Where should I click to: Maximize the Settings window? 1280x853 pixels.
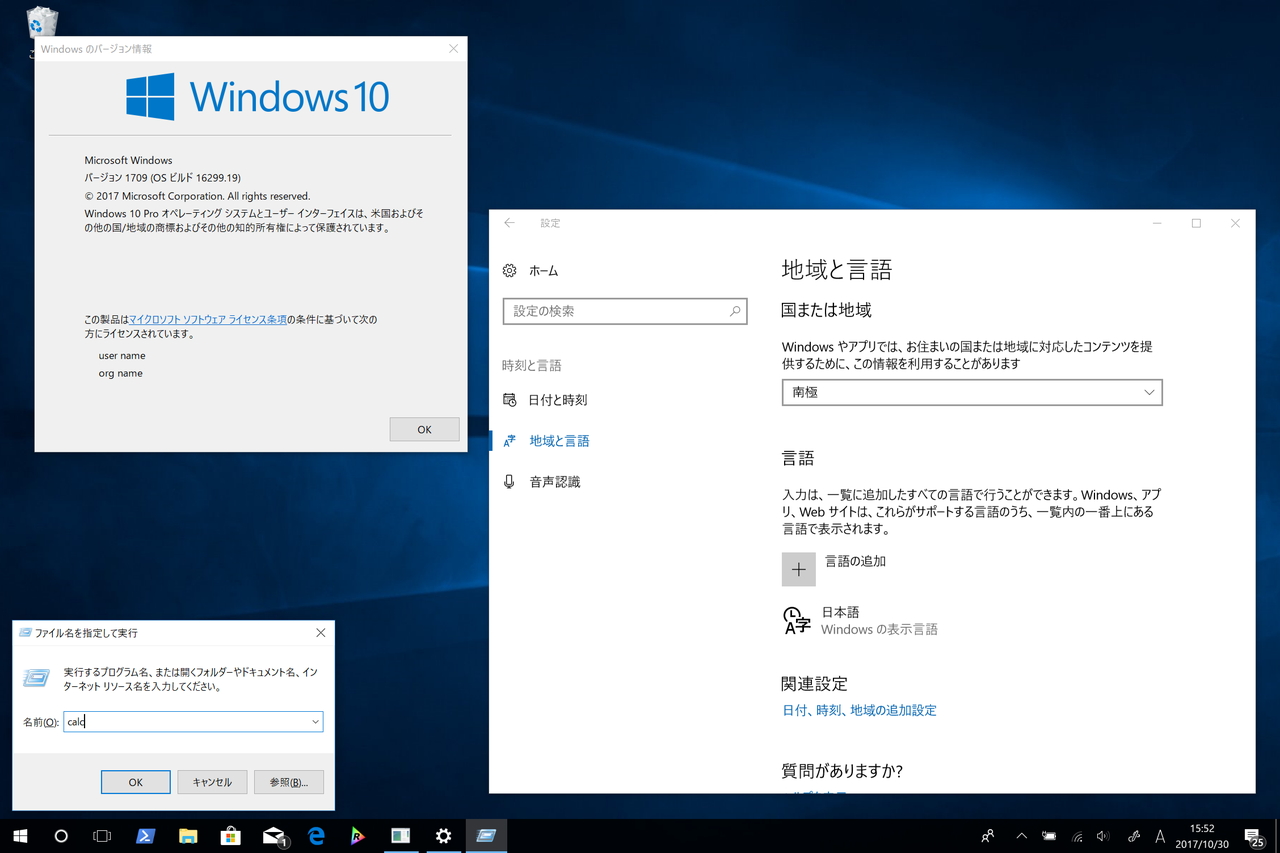1196,223
